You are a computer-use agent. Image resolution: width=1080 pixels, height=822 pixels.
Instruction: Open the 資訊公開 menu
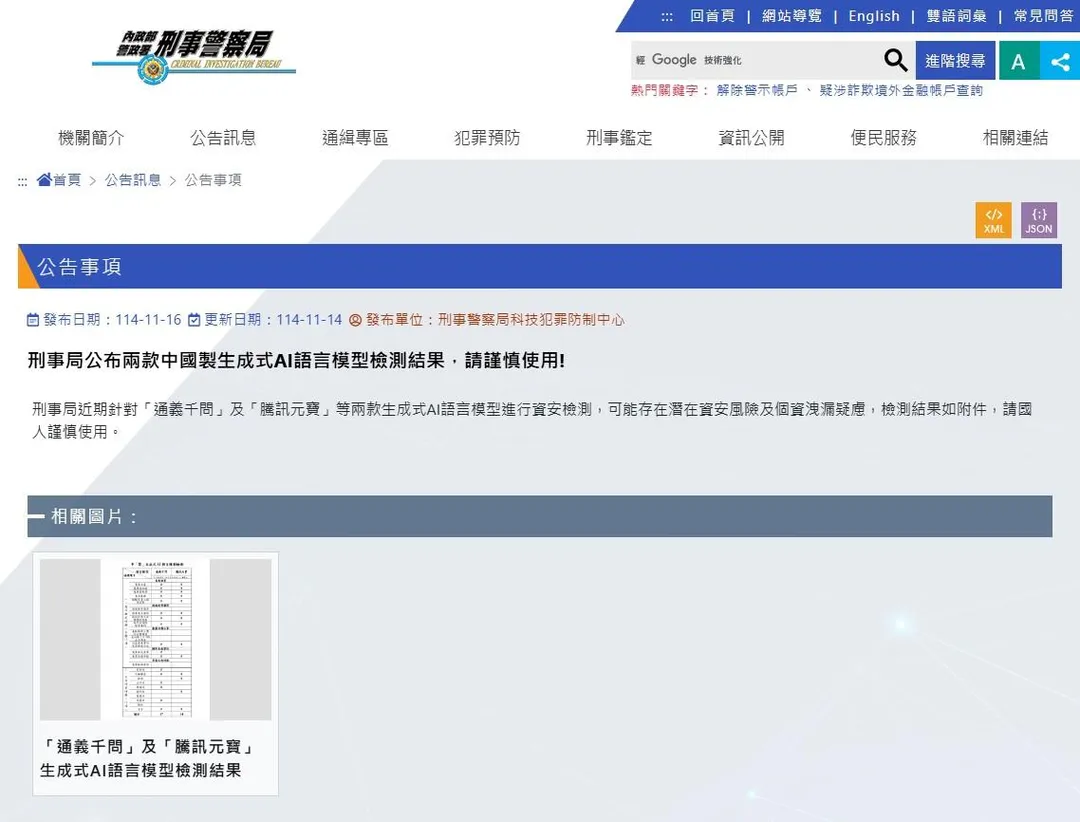tap(751, 138)
